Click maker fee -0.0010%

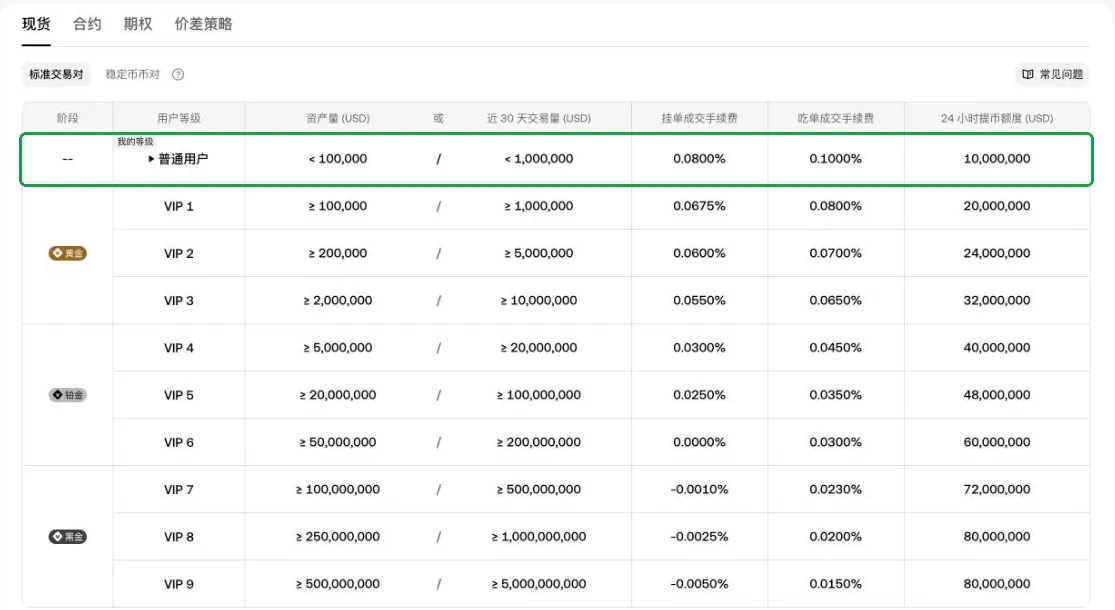coord(700,489)
